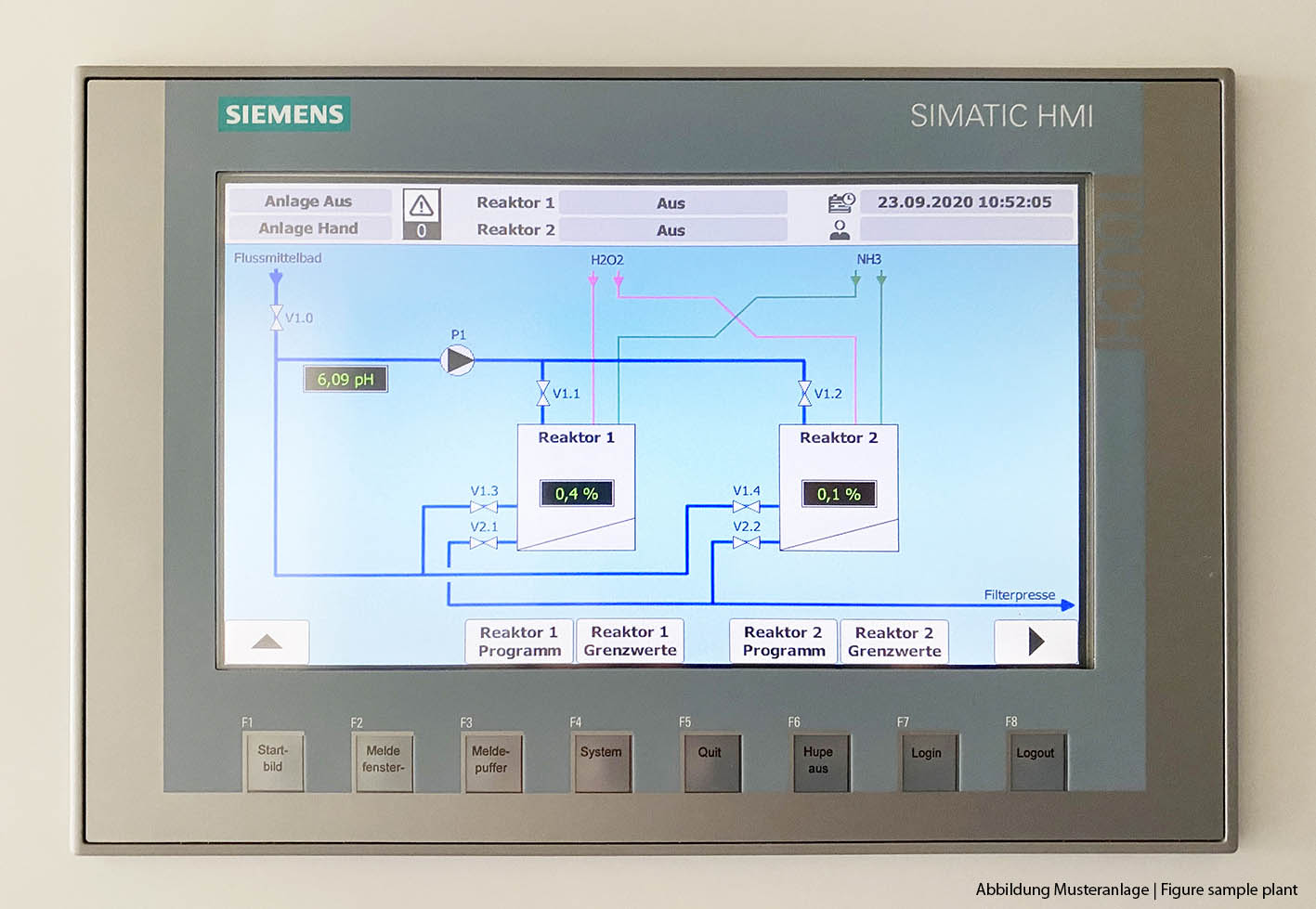Image resolution: width=1316 pixels, height=909 pixels.
Task: Click the warning triangle alarm icon
Action: pos(421,205)
